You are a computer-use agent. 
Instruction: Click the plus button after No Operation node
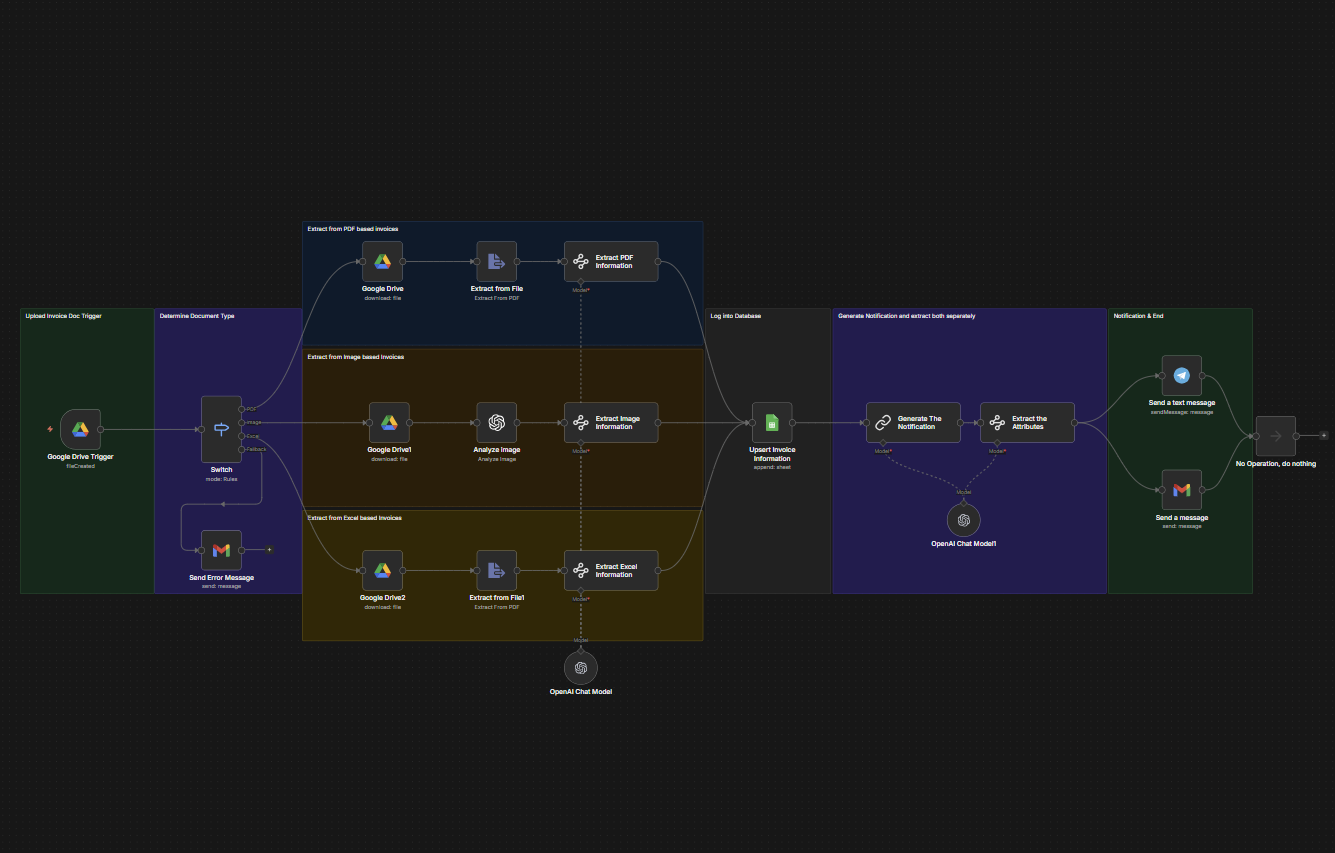[x=1324, y=435]
